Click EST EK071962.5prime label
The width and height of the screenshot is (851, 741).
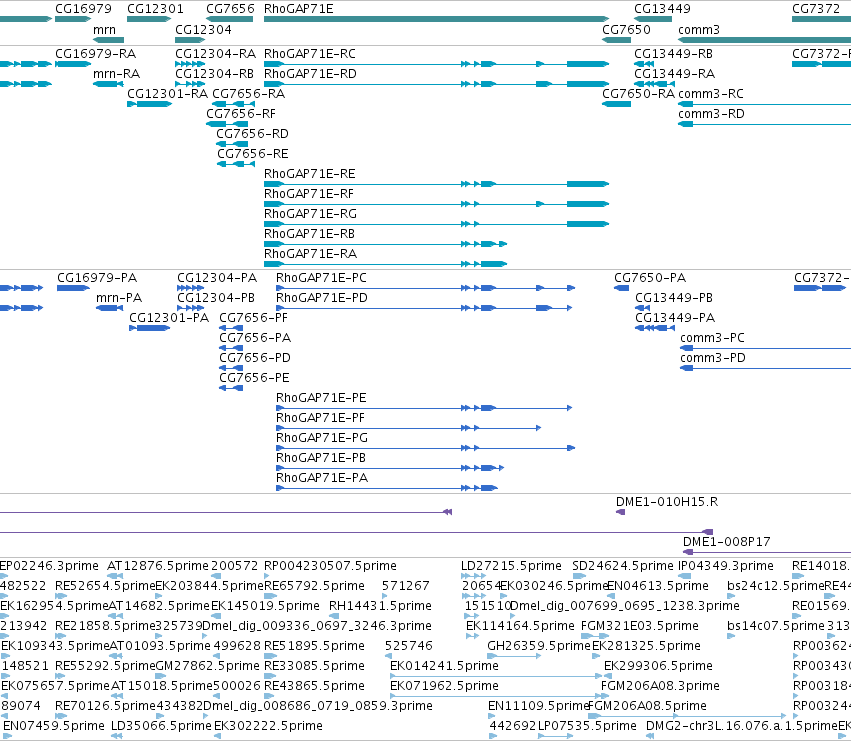pos(444,686)
